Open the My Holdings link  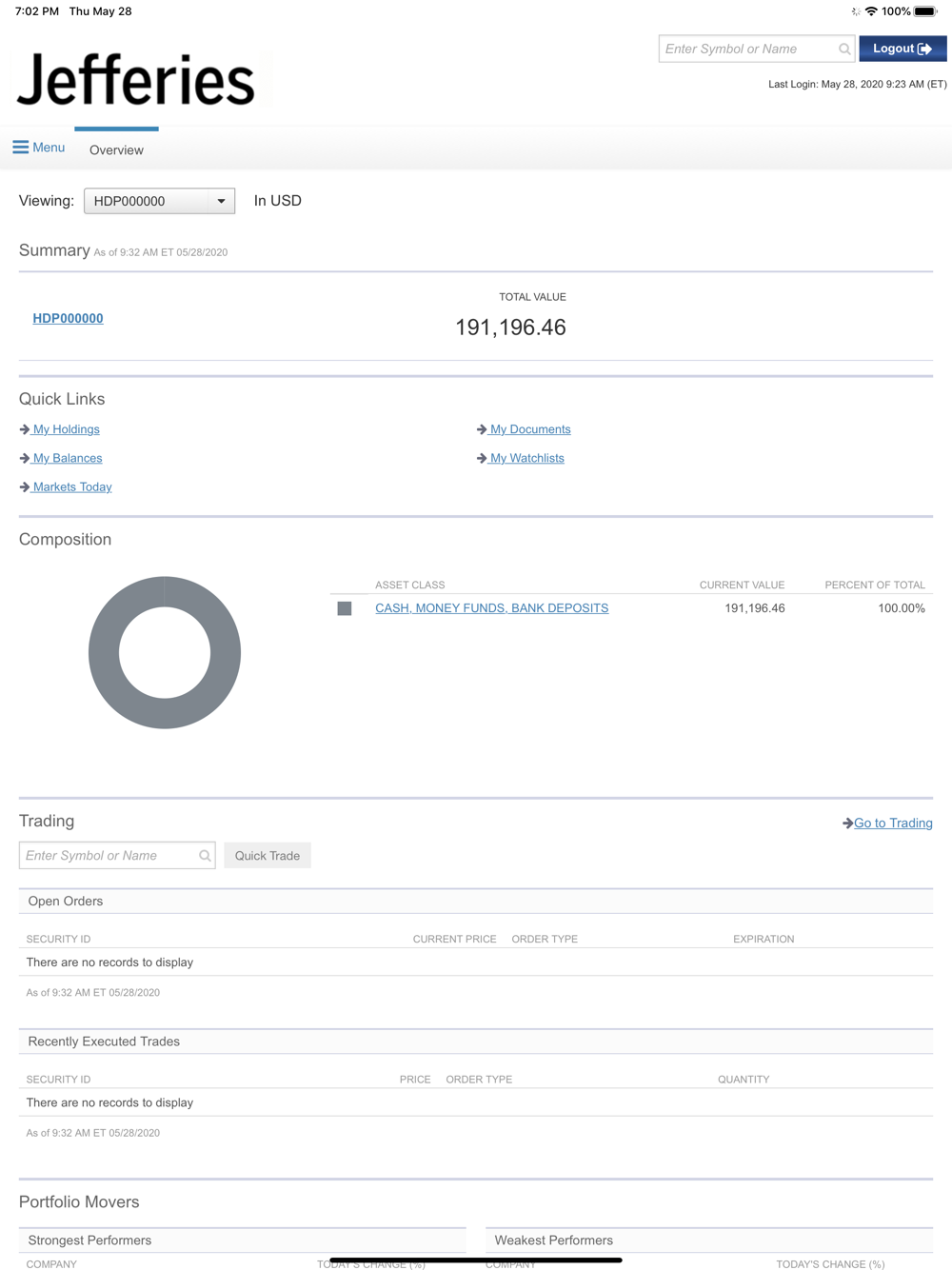point(66,429)
